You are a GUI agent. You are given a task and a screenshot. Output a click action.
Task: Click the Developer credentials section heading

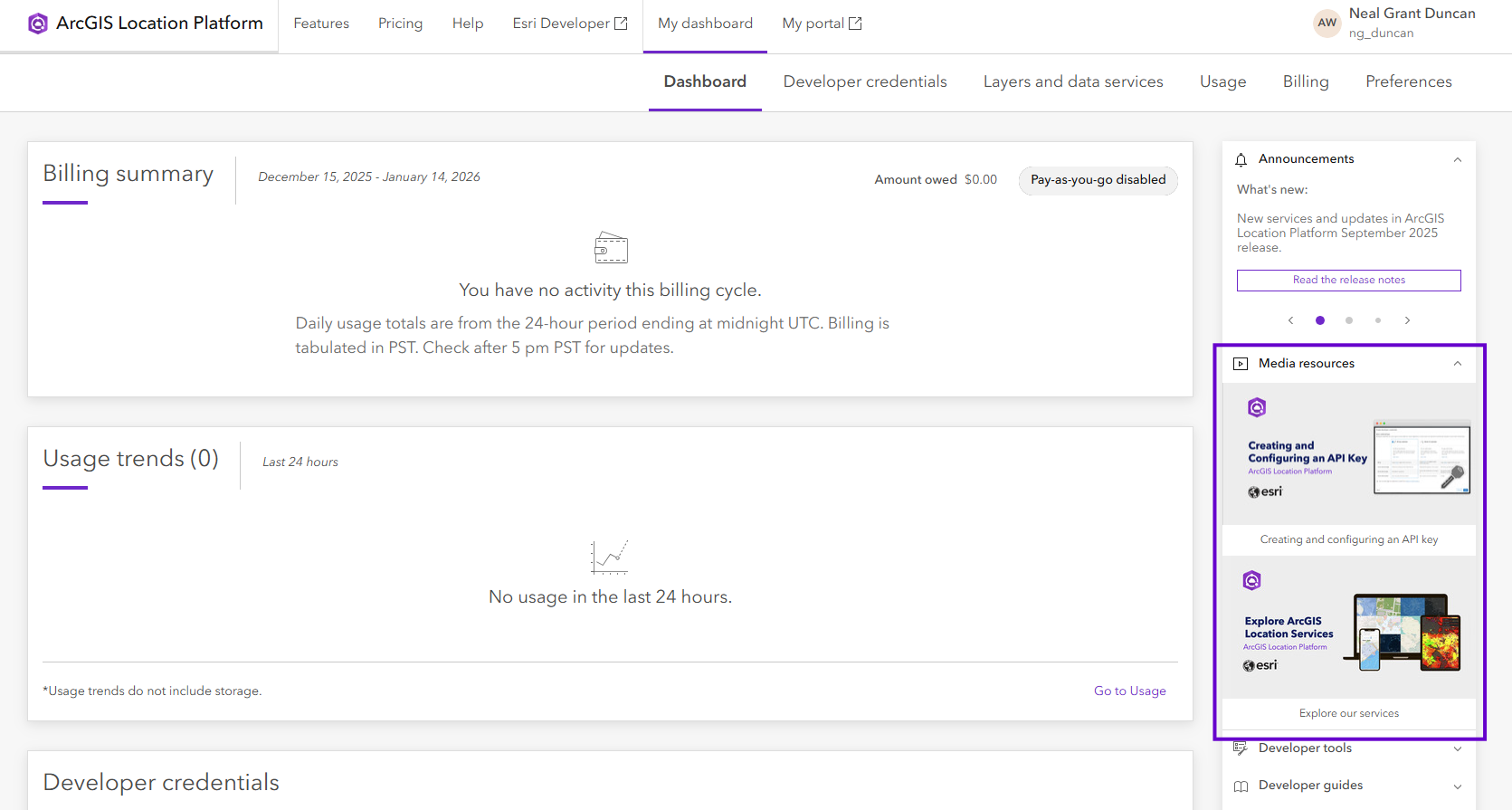click(161, 783)
